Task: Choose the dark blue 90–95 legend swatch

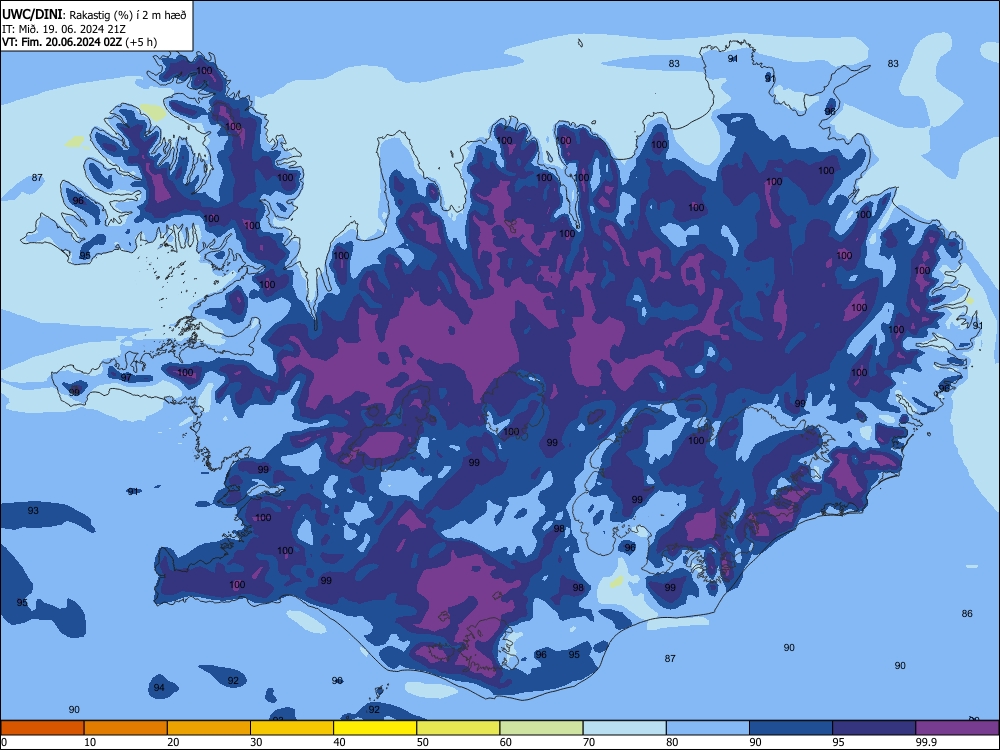Action: (x=791, y=728)
